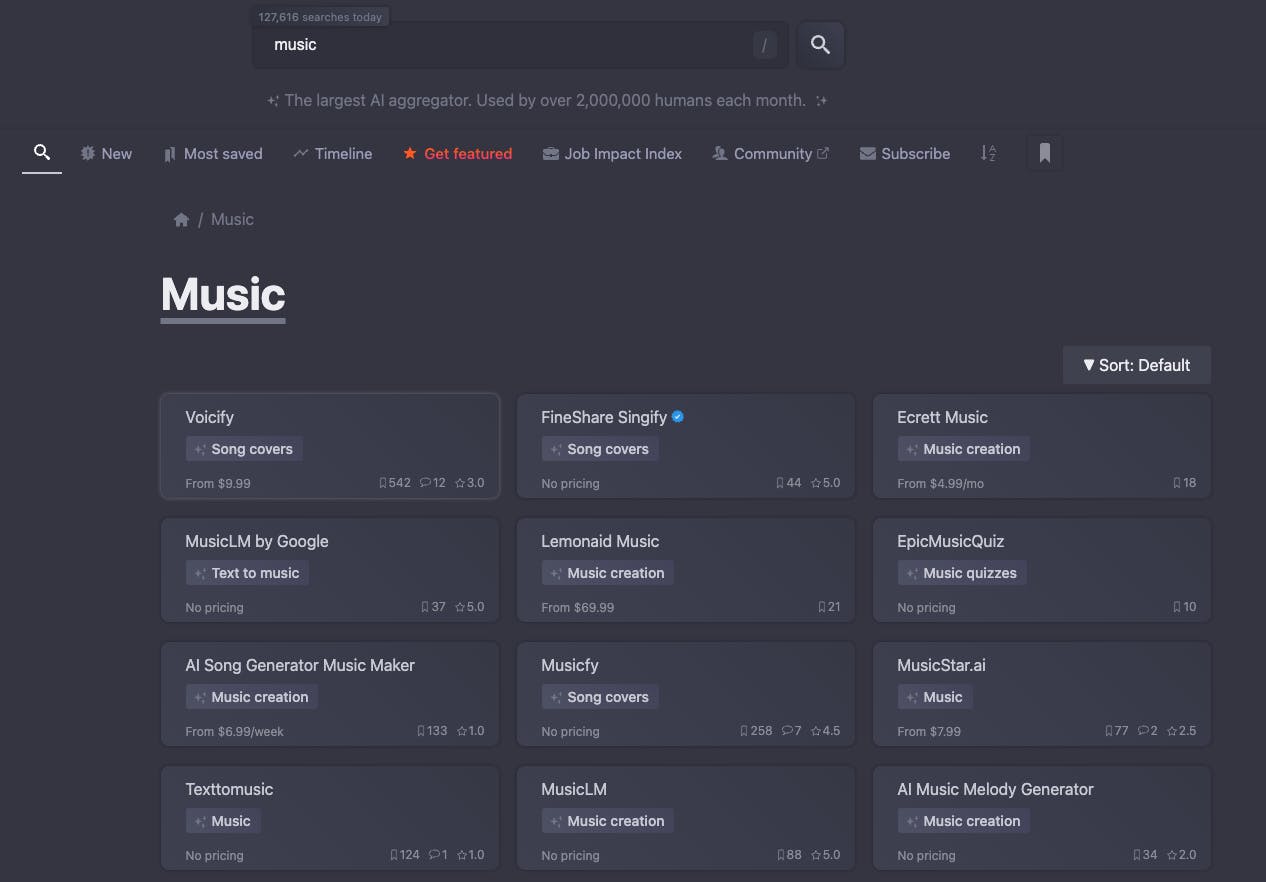Open the Job Impact Index tab
The height and width of the screenshot is (882, 1266).
pyautogui.click(x=612, y=154)
